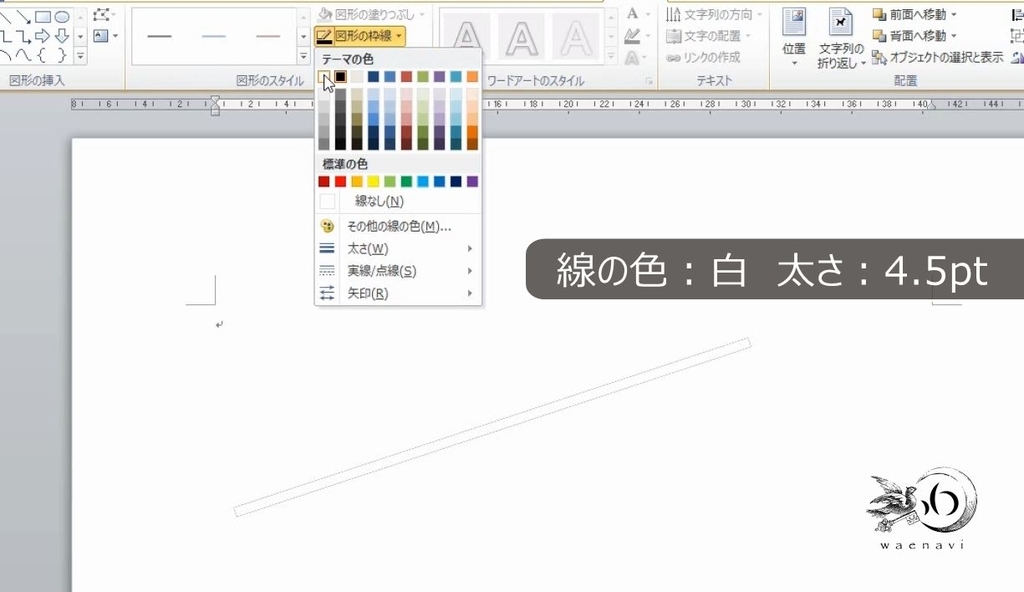Select the white swatch under テーマの色
The height and width of the screenshot is (592, 1024).
coord(325,74)
